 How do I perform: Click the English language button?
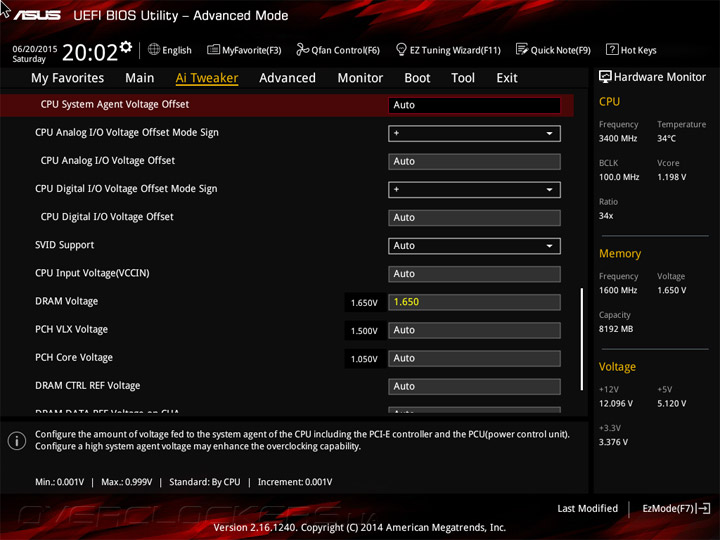177,50
